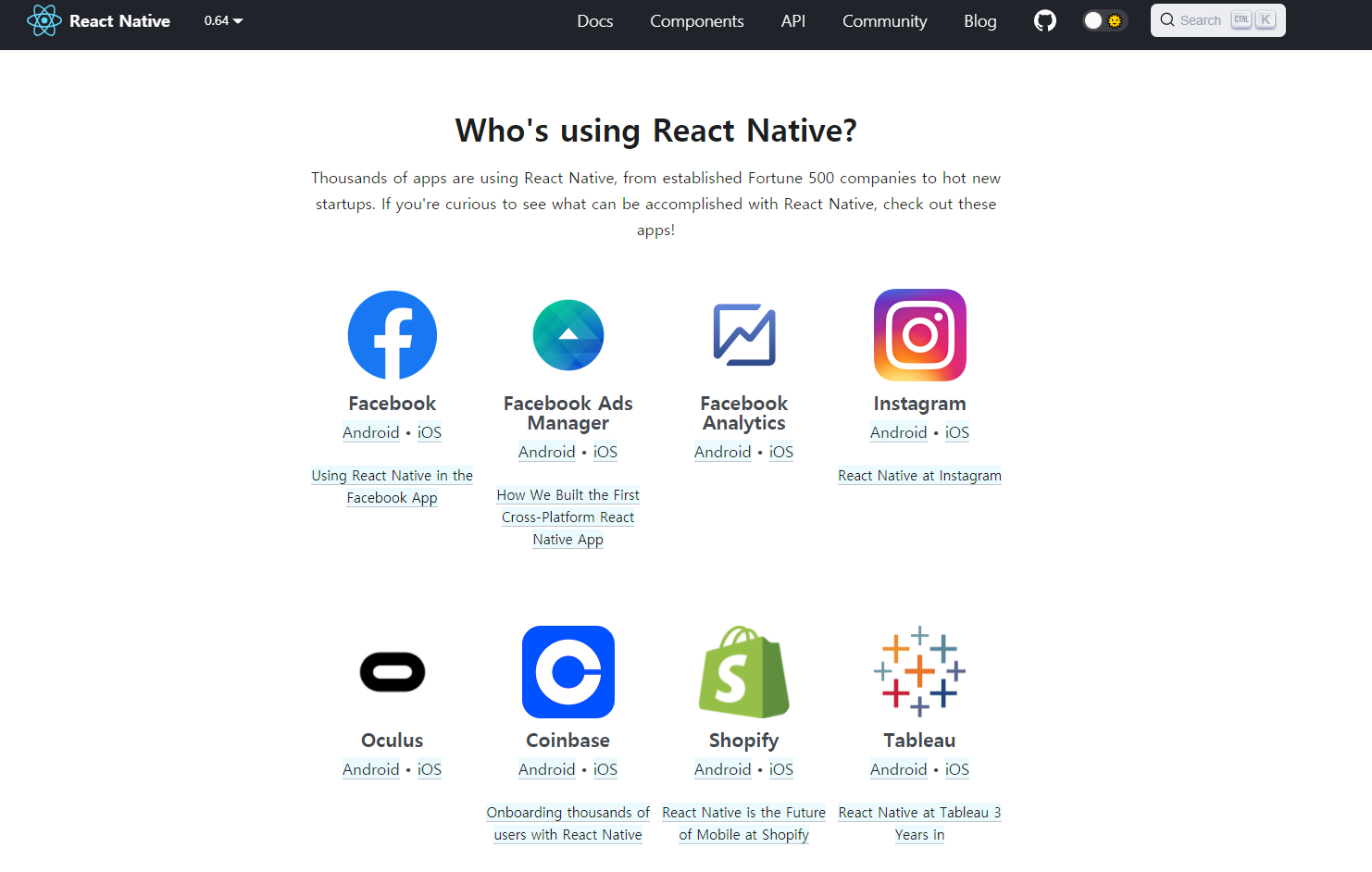Image resolution: width=1372 pixels, height=872 pixels.
Task: Click the React Native atom logo
Action: click(44, 20)
